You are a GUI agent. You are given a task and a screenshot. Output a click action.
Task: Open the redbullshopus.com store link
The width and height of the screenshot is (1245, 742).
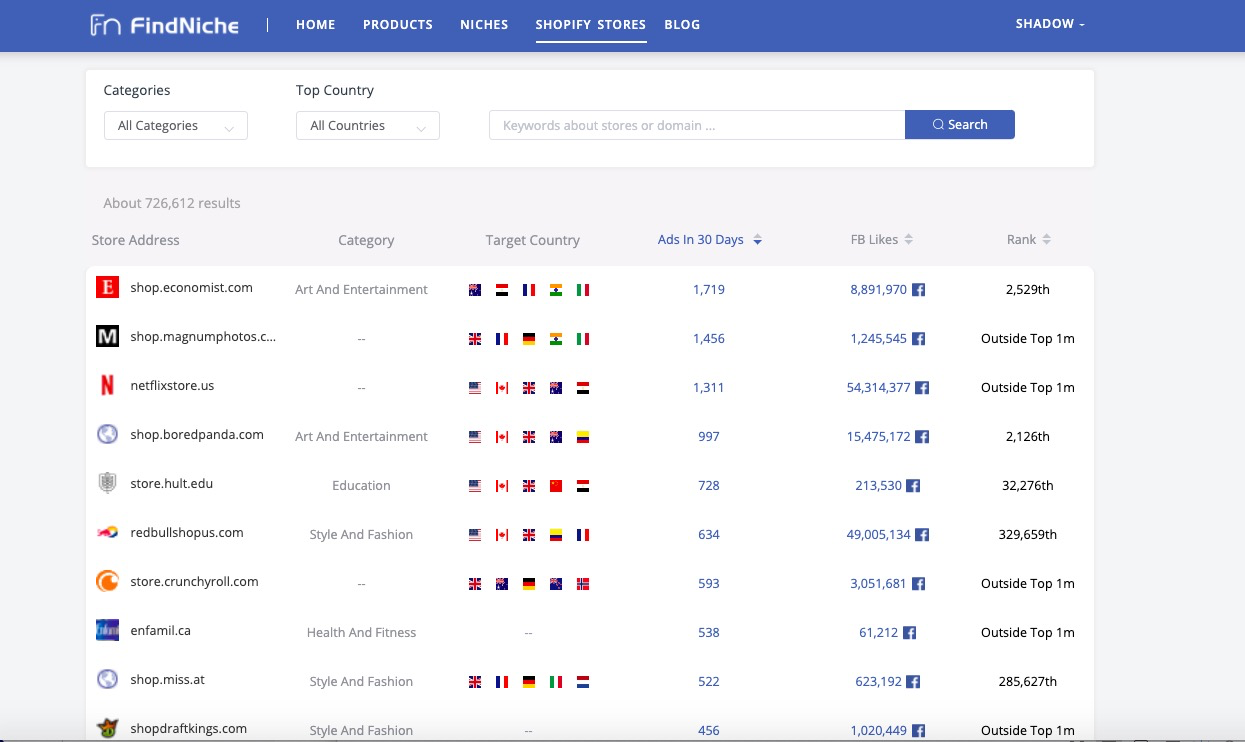point(187,533)
